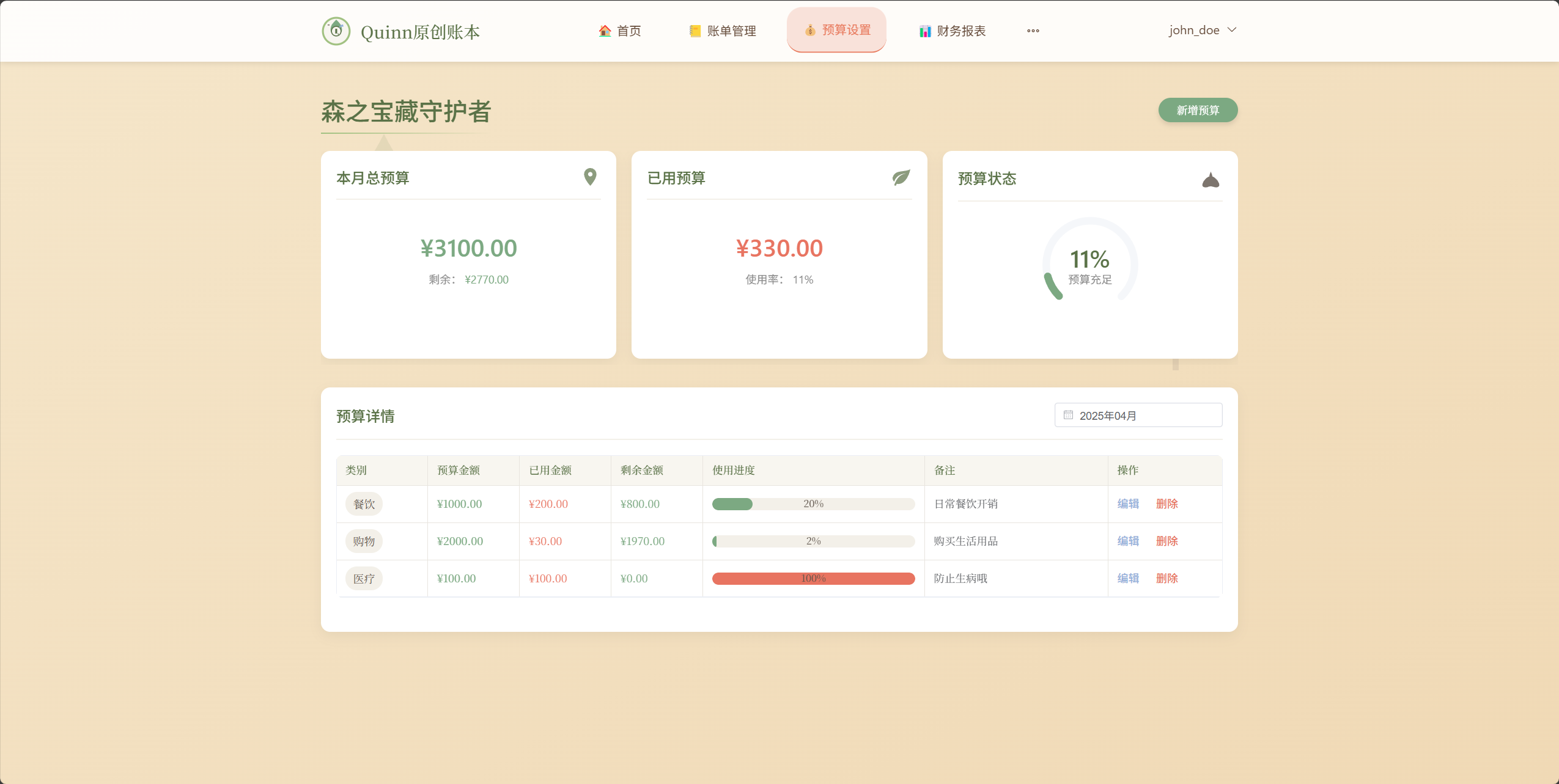Click the 购物 category label tag
This screenshot has height=784, width=1559.
click(x=364, y=541)
